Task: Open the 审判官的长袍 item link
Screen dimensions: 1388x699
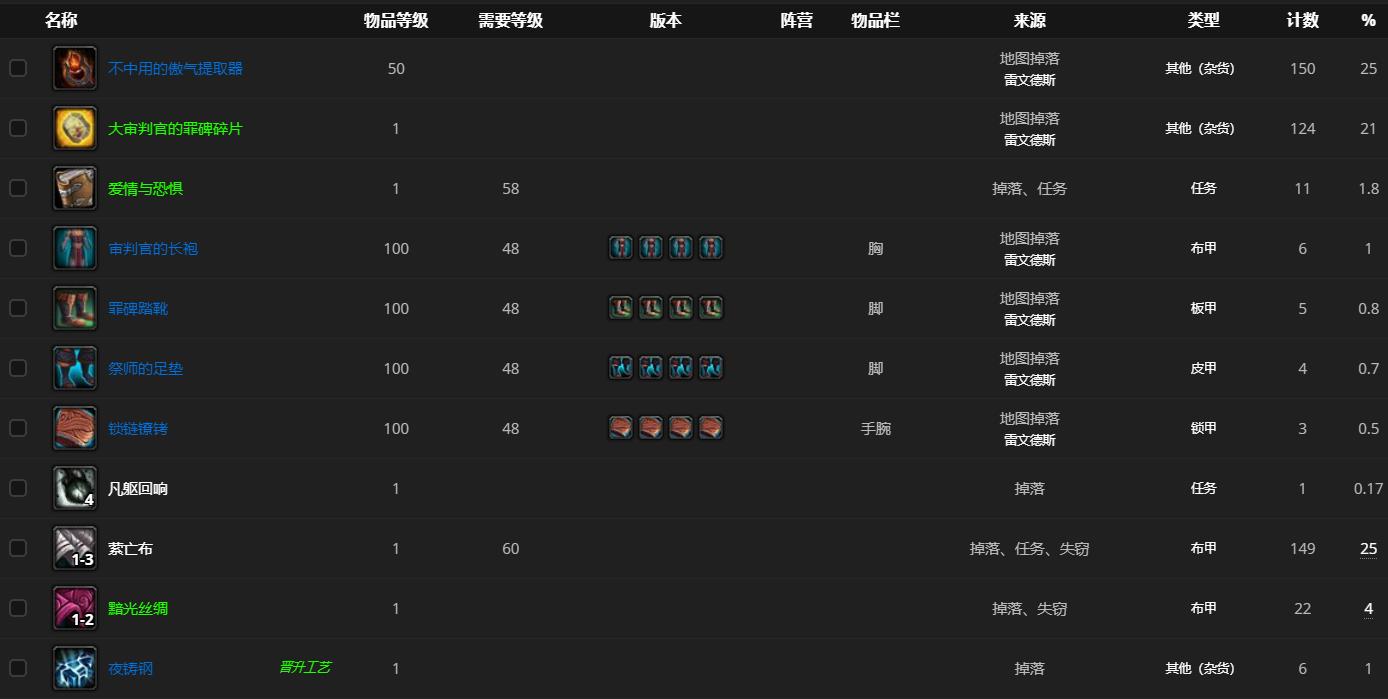Action: pos(153,248)
